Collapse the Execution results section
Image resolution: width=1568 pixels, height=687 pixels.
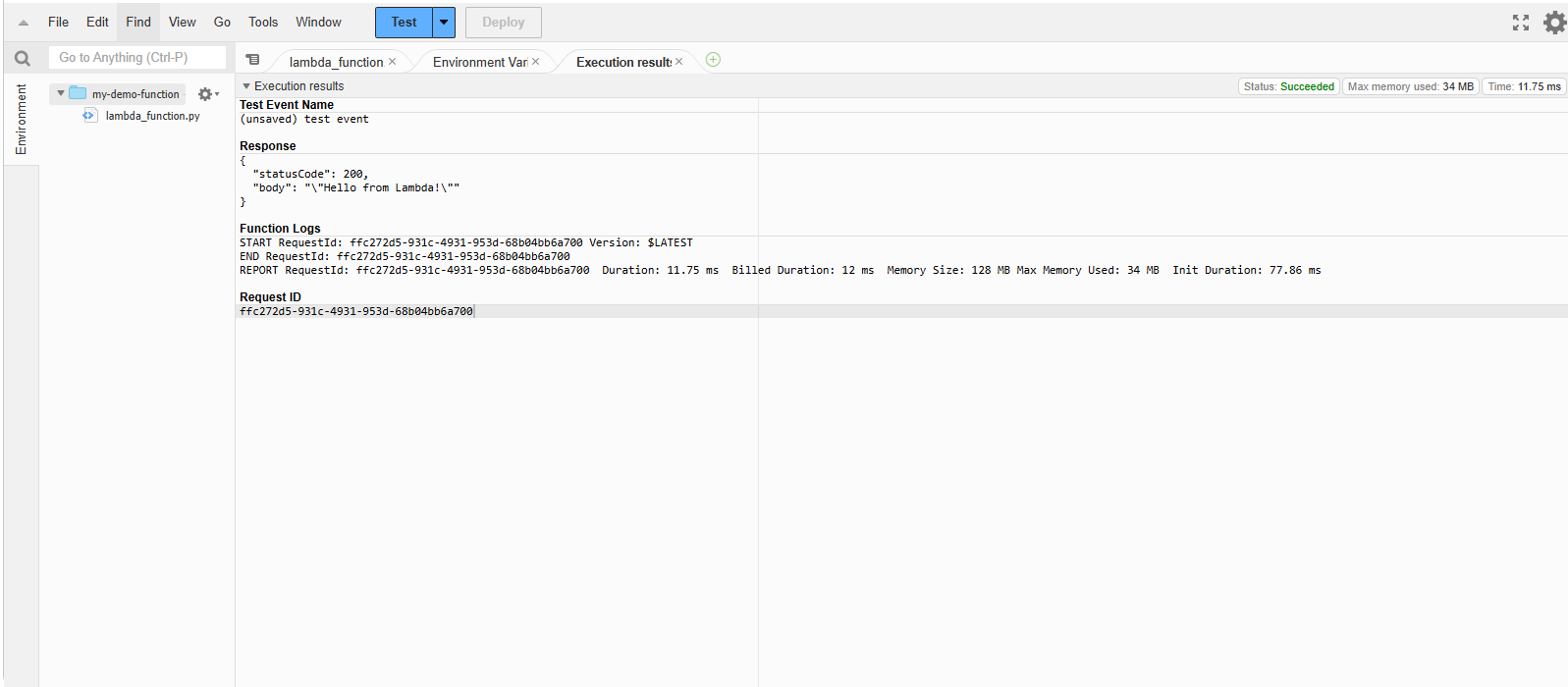(246, 86)
